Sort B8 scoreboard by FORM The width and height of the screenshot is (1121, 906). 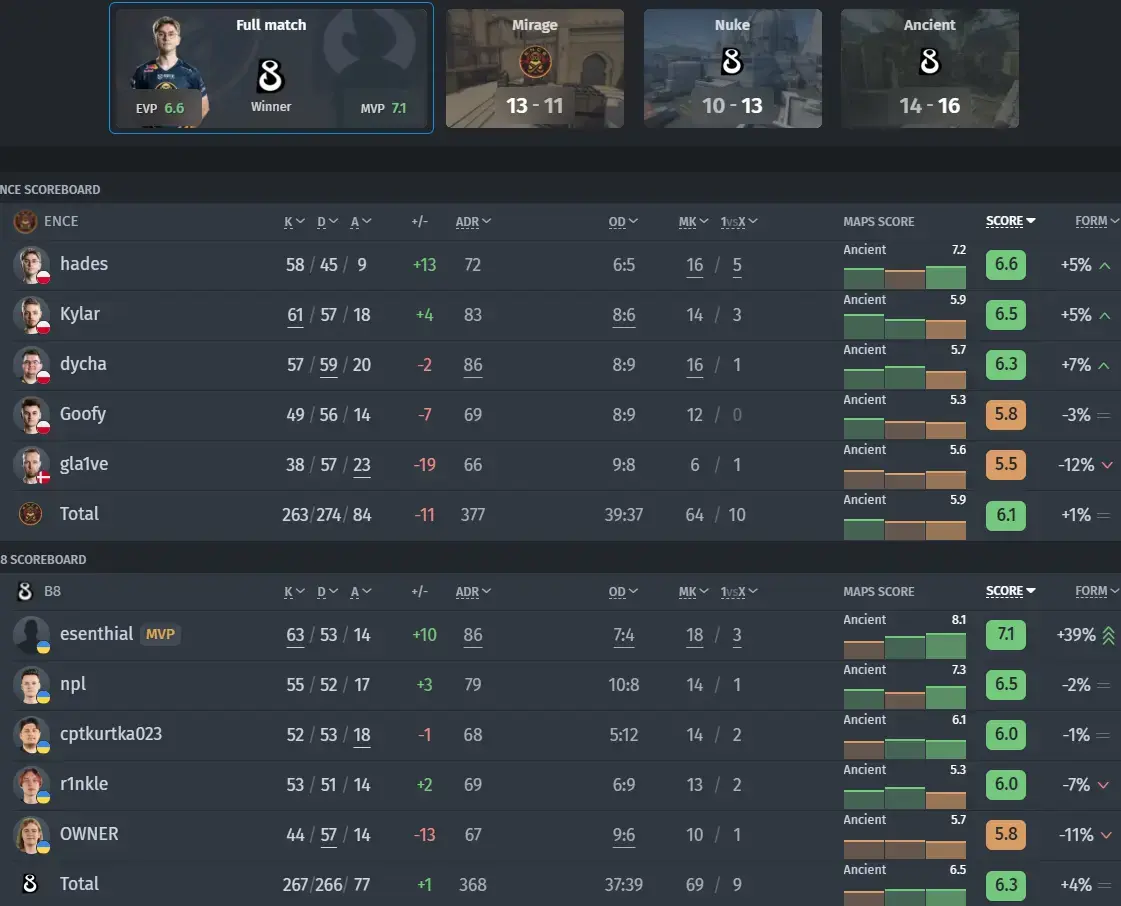(1097, 591)
